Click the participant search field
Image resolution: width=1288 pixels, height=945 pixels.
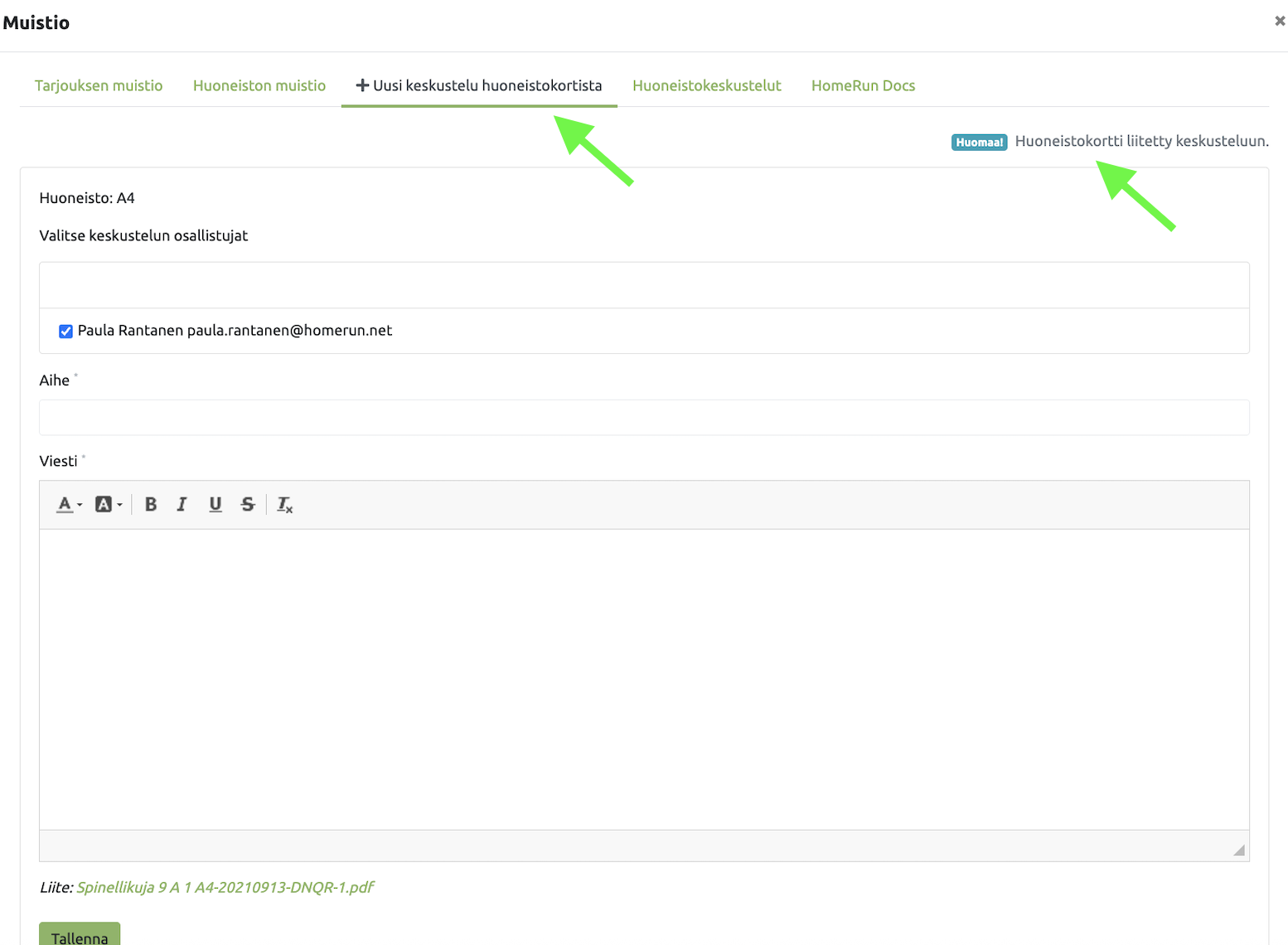pos(644,285)
